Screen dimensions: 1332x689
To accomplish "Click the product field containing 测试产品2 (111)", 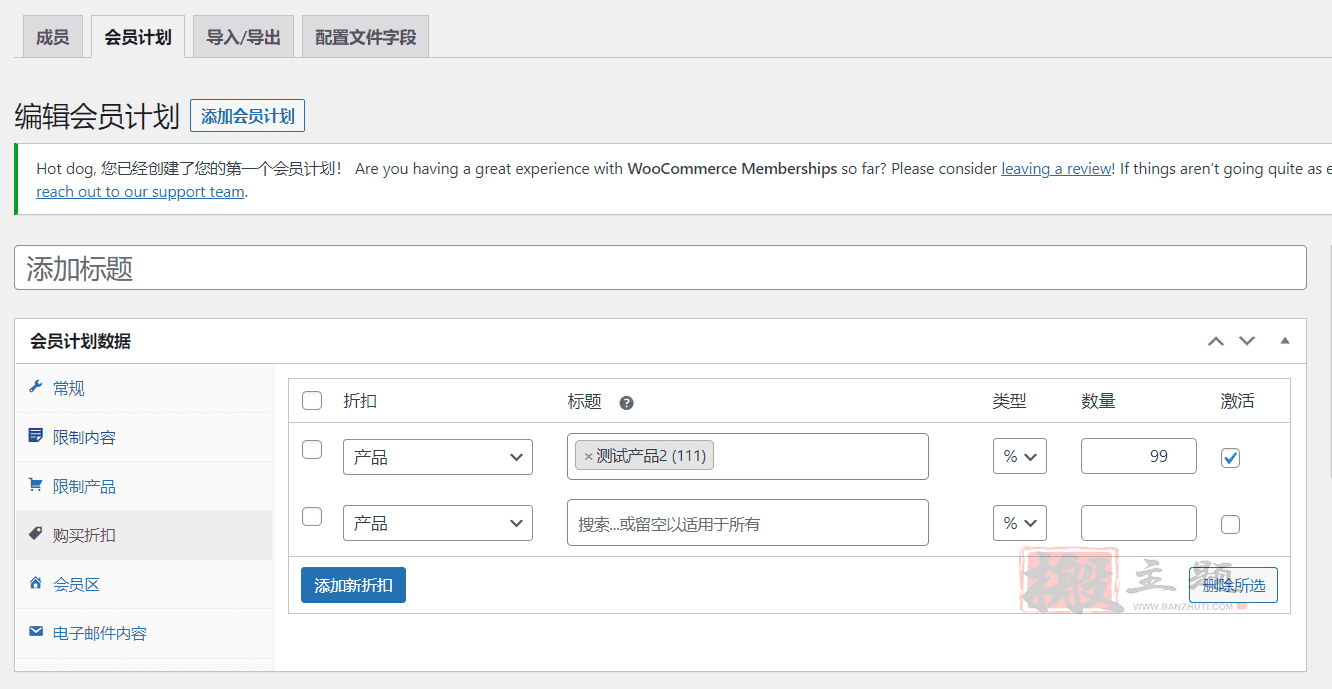I will tap(748, 456).
